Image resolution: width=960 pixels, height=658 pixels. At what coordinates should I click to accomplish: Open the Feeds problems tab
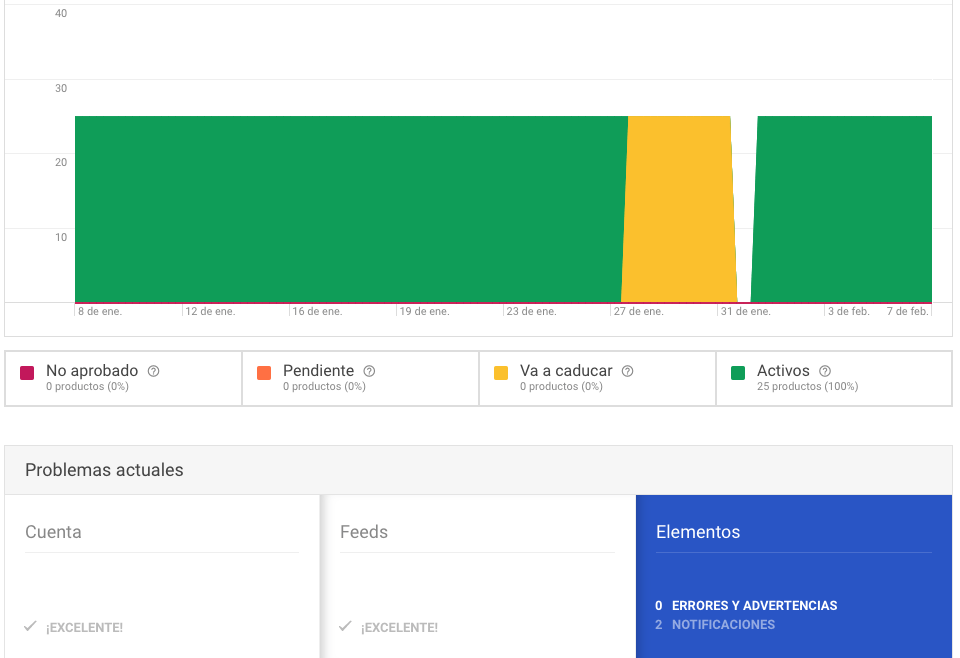pos(478,577)
